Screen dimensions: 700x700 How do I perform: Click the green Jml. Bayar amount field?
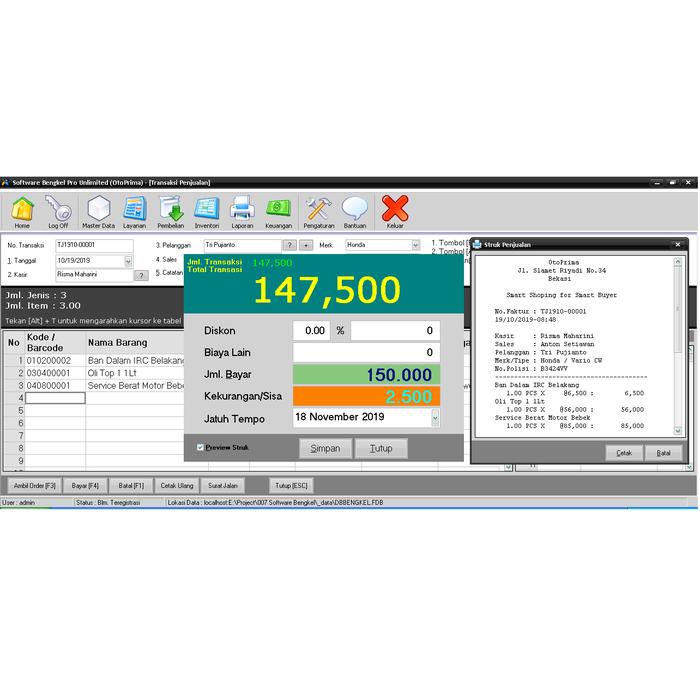(x=366, y=375)
